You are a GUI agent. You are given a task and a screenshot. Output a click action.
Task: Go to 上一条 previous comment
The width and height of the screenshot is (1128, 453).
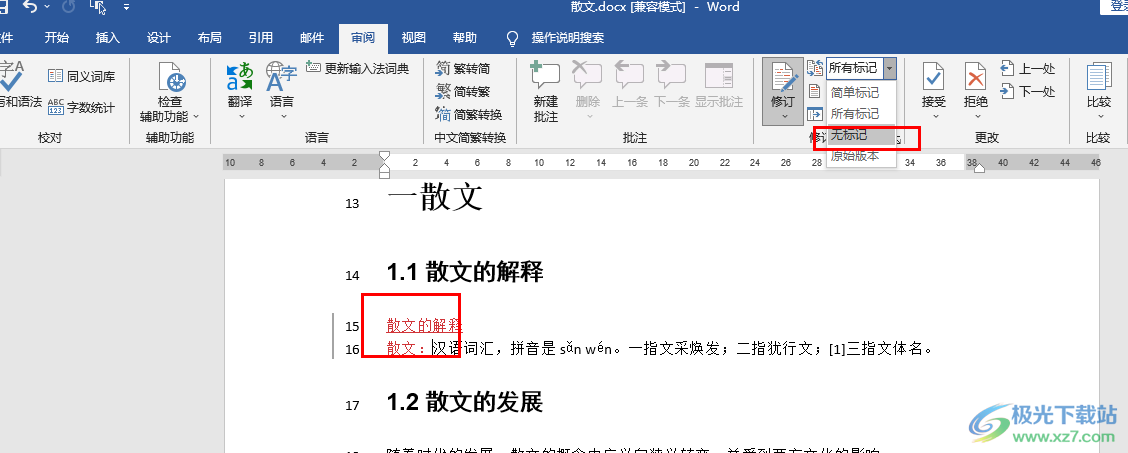[x=629, y=85]
